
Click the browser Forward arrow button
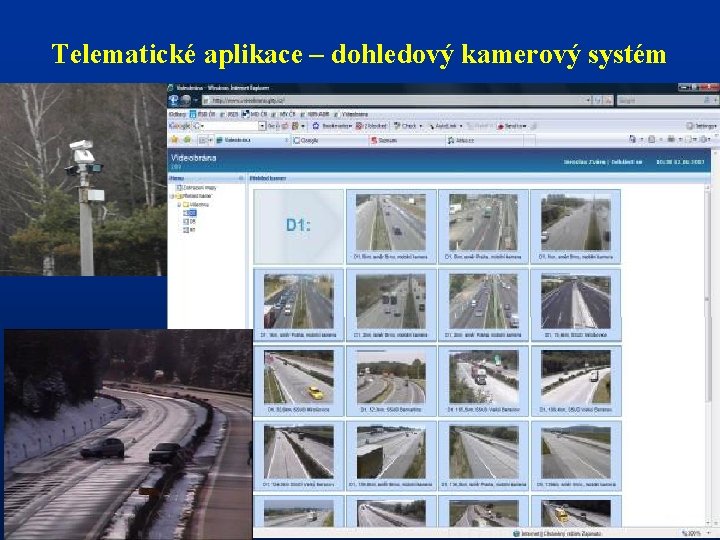[186, 100]
